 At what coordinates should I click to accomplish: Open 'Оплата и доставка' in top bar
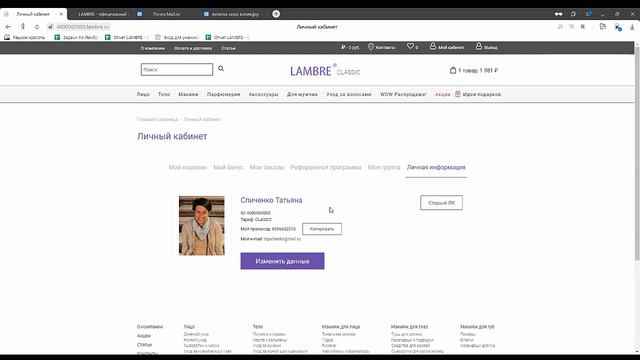click(193, 48)
